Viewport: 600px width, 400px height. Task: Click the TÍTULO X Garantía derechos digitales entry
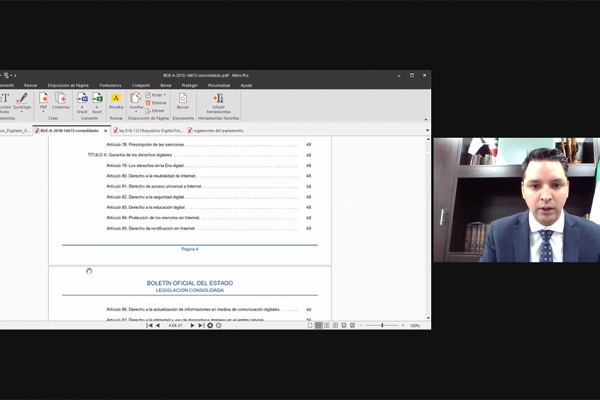click(x=199, y=155)
